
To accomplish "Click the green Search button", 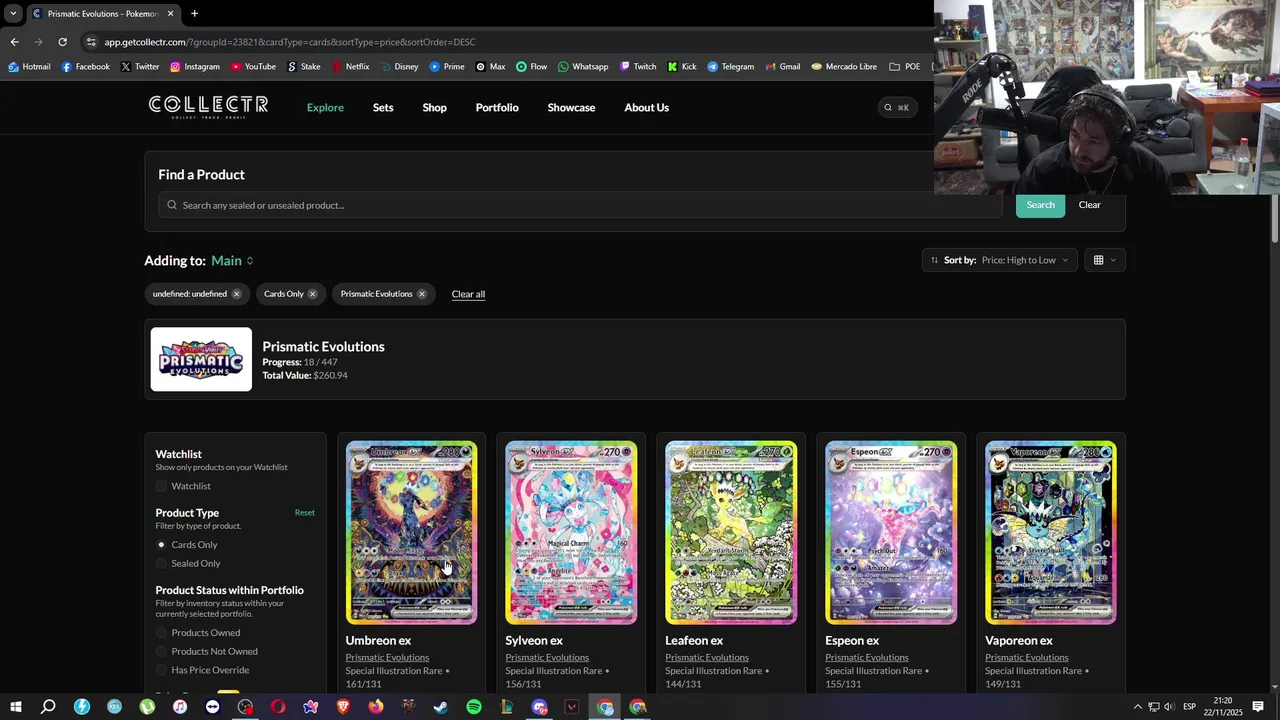I will coord(1040,205).
